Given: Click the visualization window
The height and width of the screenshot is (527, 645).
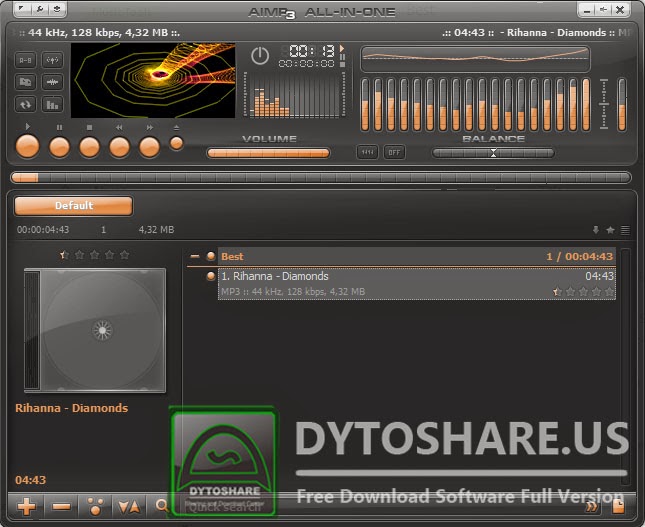Looking at the screenshot, I should click(x=153, y=81).
